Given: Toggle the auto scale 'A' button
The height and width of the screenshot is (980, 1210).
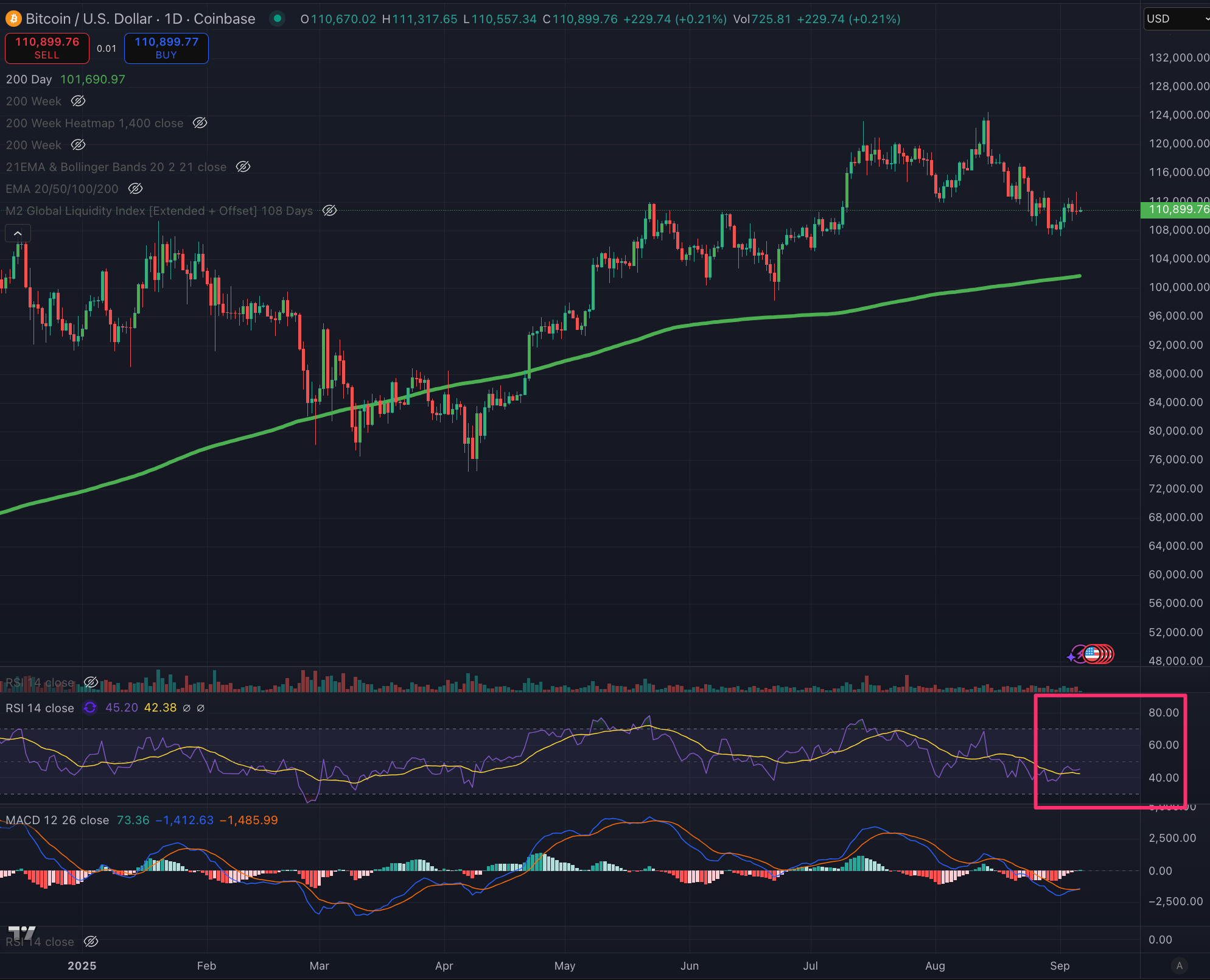Looking at the screenshot, I should pyautogui.click(x=1179, y=965).
